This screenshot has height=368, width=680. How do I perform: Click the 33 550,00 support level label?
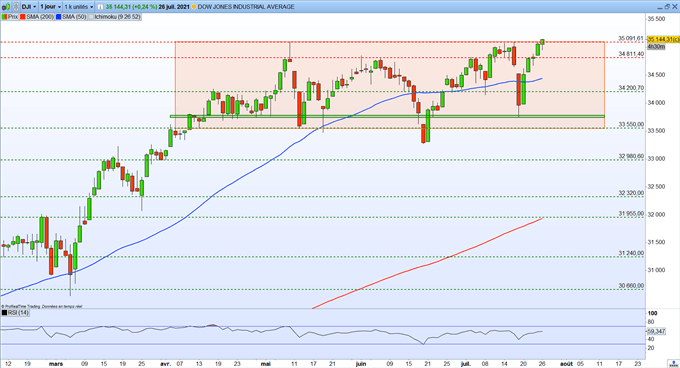pos(631,124)
